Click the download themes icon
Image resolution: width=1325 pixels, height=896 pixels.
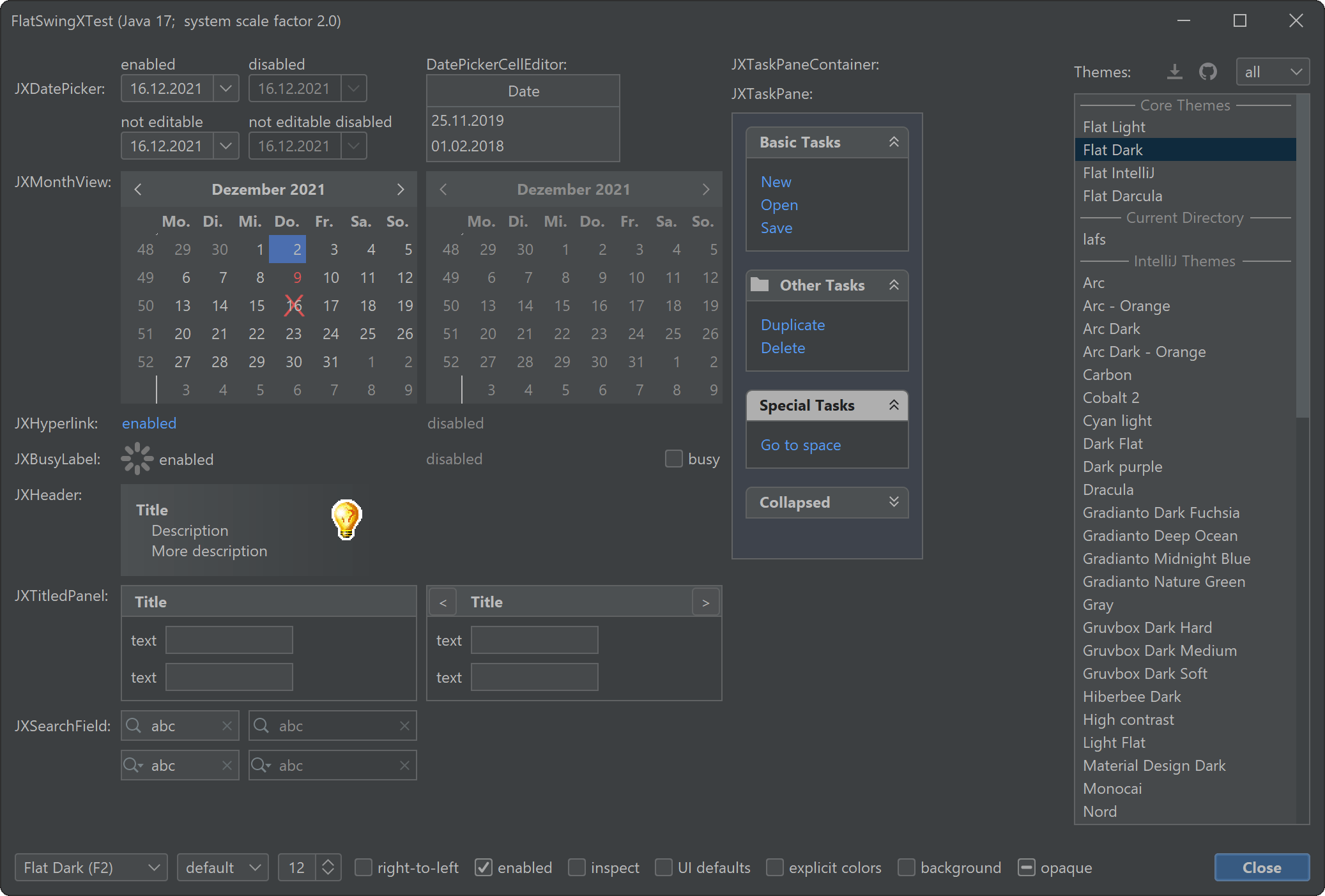(x=1174, y=72)
